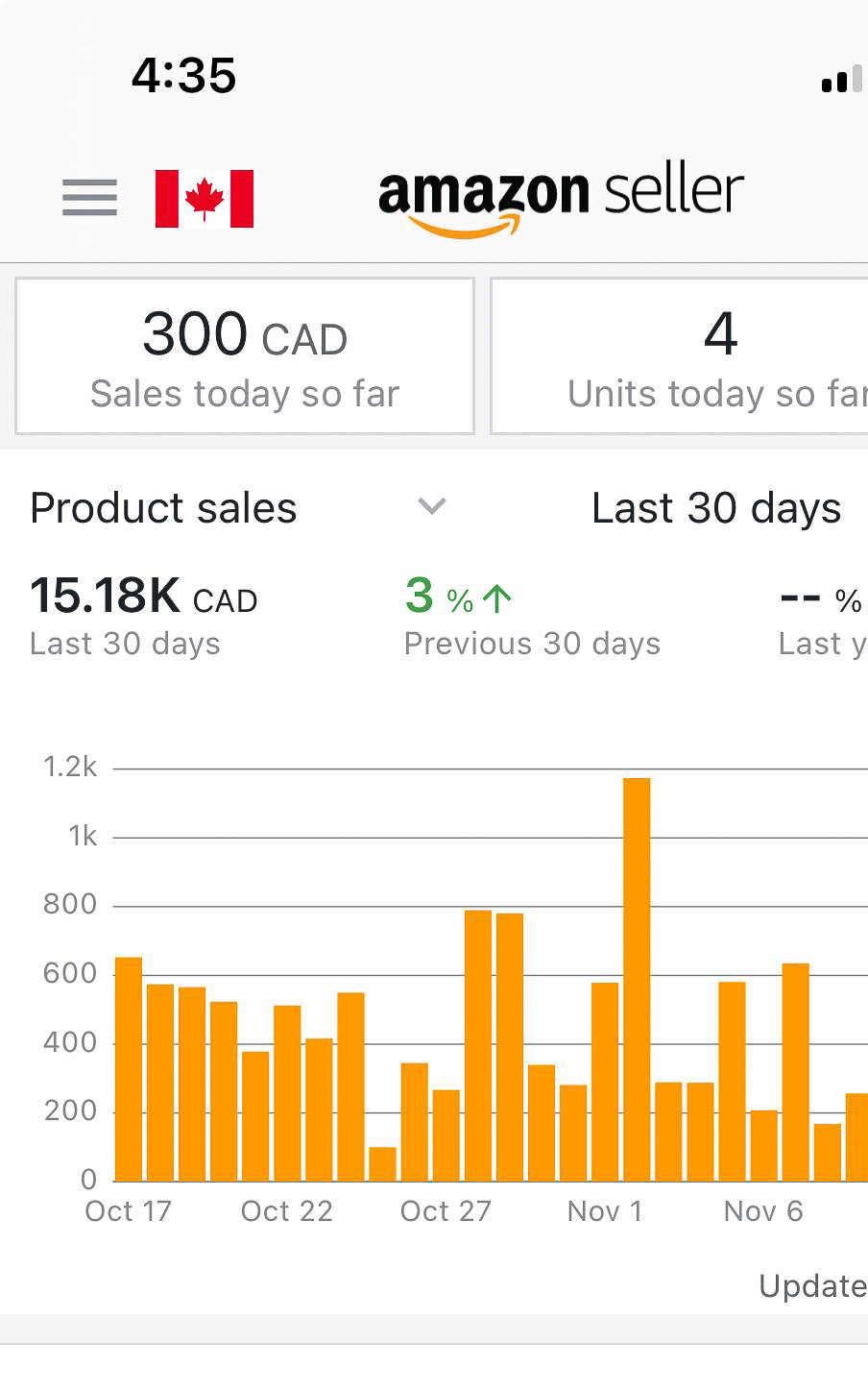The width and height of the screenshot is (868, 1390).
Task: Expand the Product sales dropdown chevron
Action: tap(432, 506)
